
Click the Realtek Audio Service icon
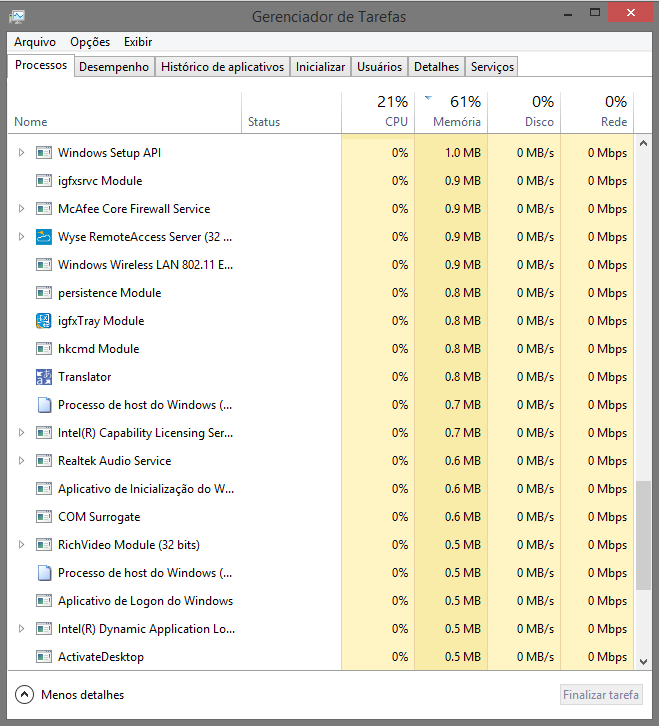tap(44, 461)
